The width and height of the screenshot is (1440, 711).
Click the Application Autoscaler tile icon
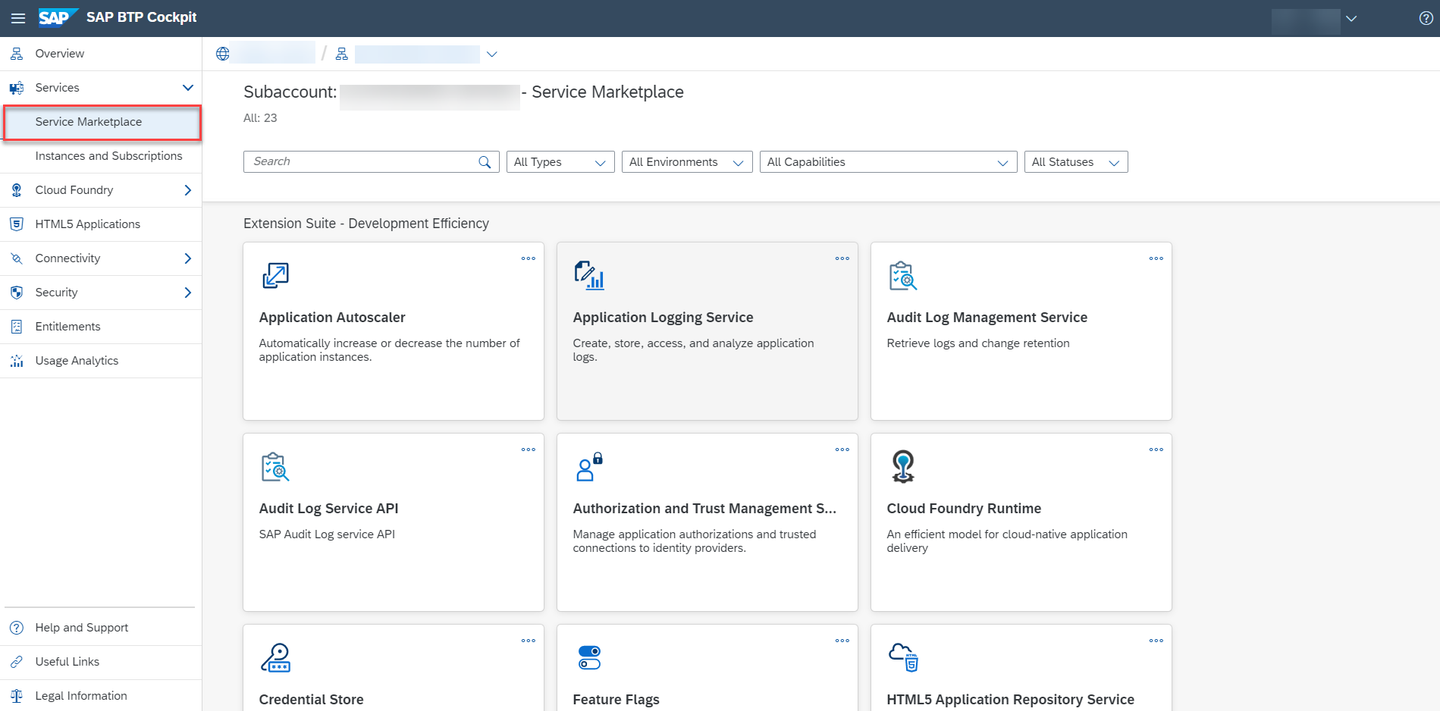click(x=275, y=276)
